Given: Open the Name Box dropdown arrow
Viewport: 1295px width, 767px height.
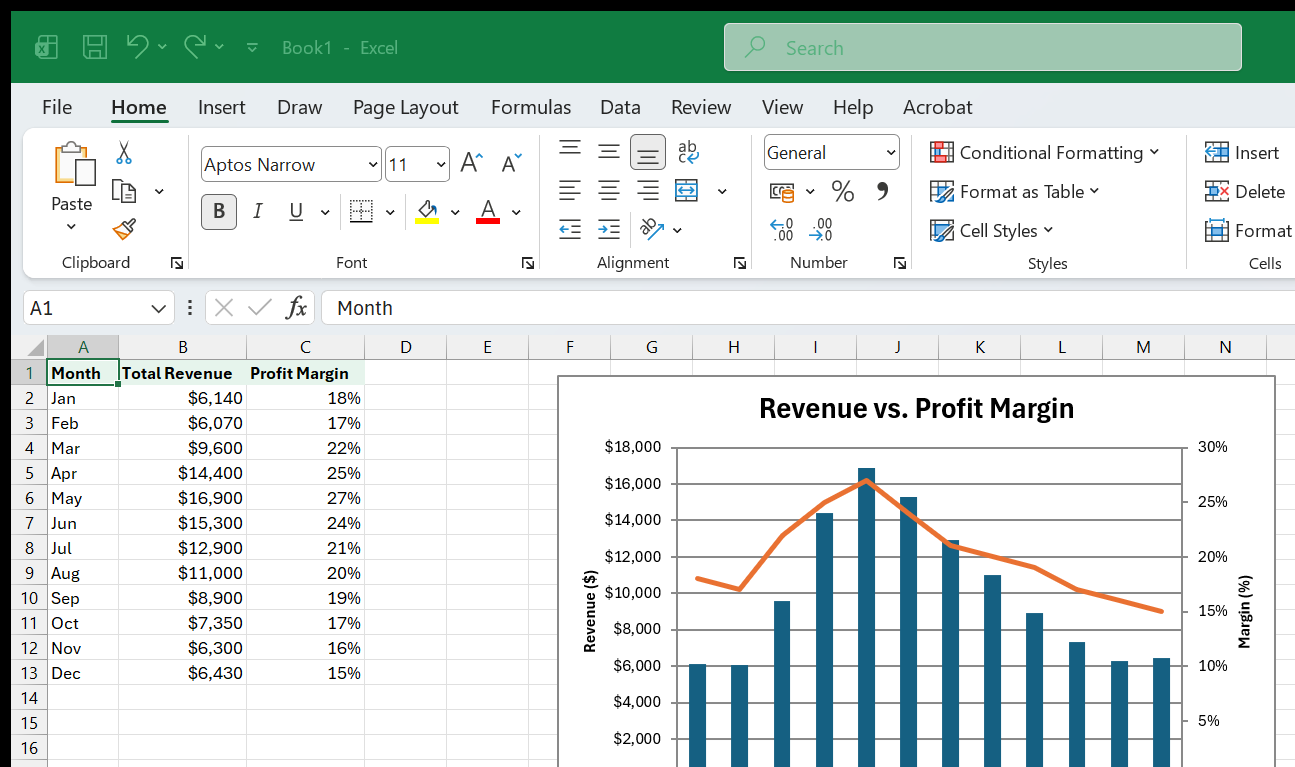Looking at the screenshot, I should pyautogui.click(x=158, y=308).
